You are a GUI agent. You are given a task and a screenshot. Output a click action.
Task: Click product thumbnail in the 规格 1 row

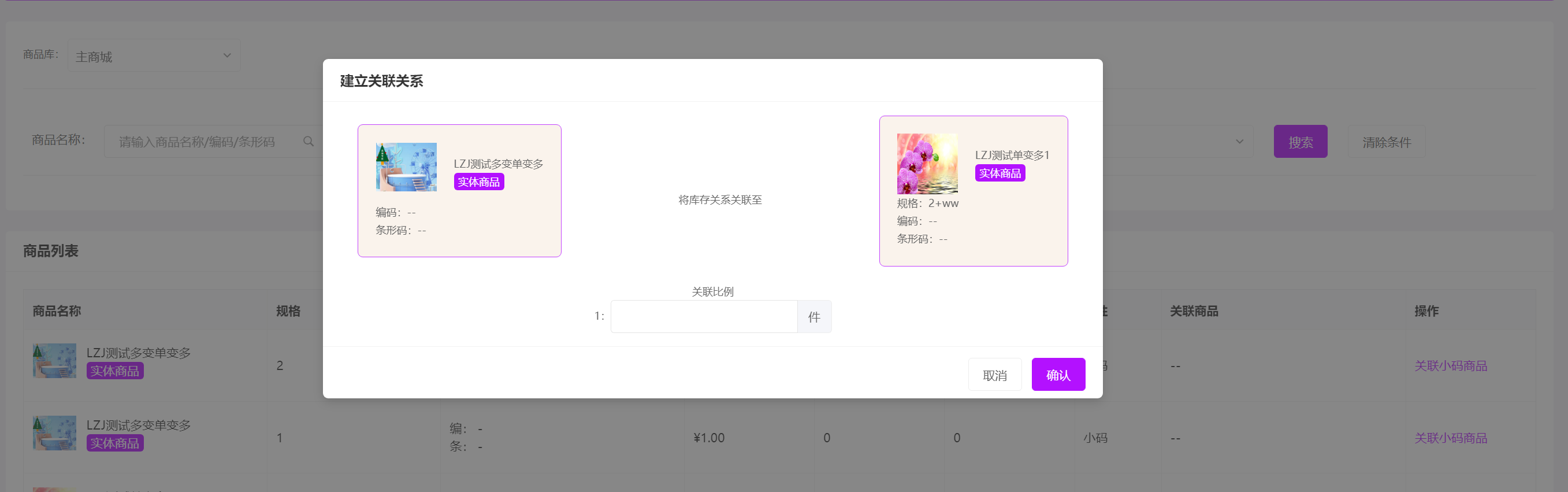(x=55, y=433)
